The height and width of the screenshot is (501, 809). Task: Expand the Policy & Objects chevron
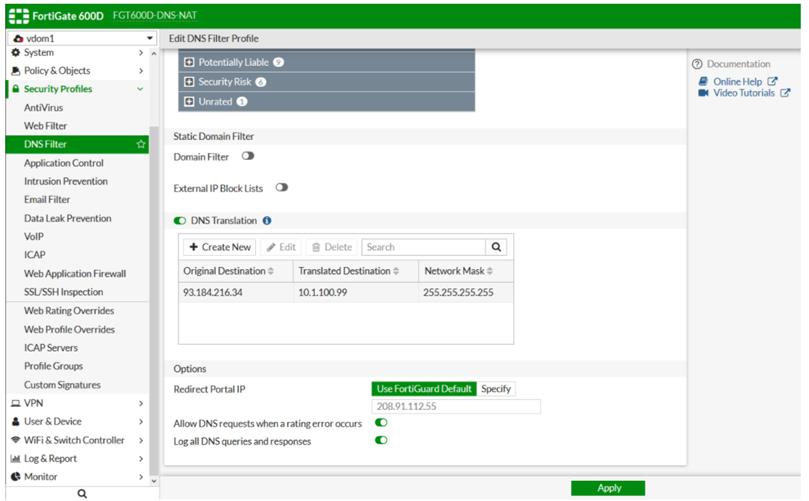(140, 71)
